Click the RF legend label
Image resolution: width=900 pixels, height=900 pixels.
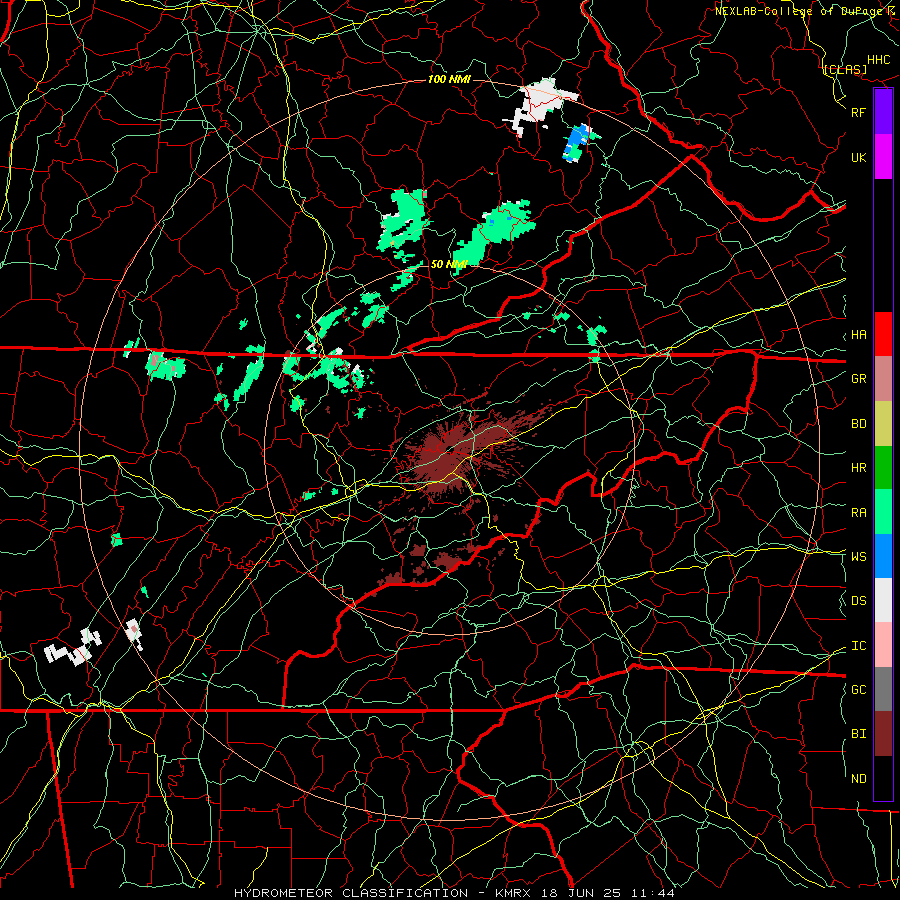[858, 112]
